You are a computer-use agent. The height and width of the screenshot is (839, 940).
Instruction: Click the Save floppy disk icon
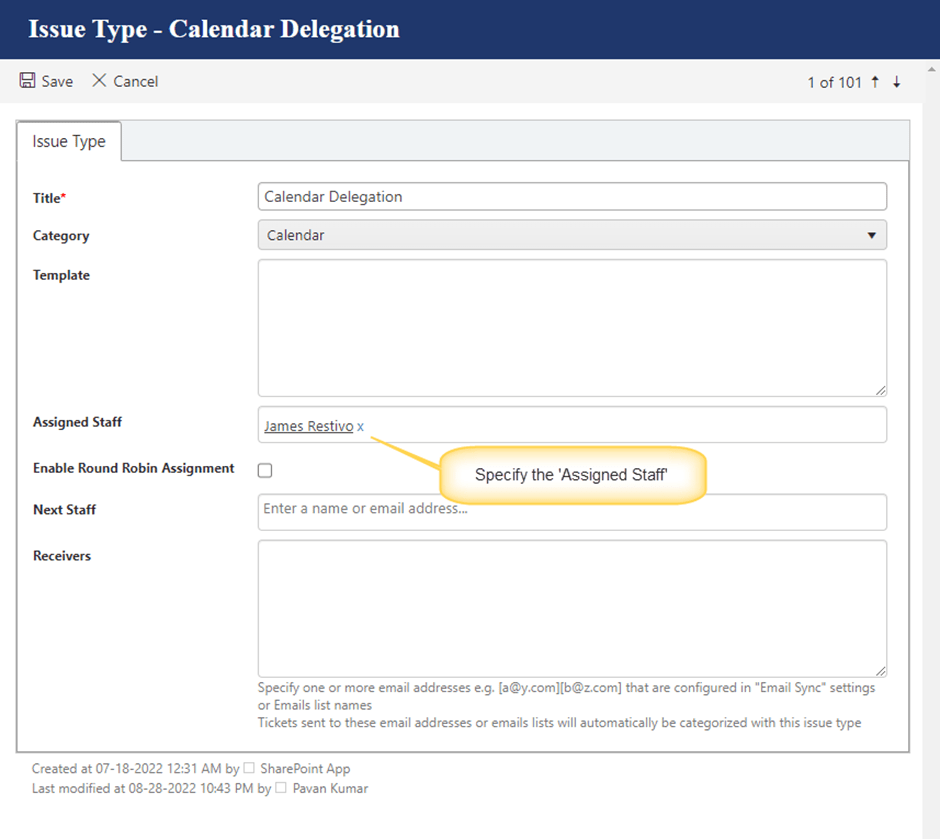pos(28,81)
